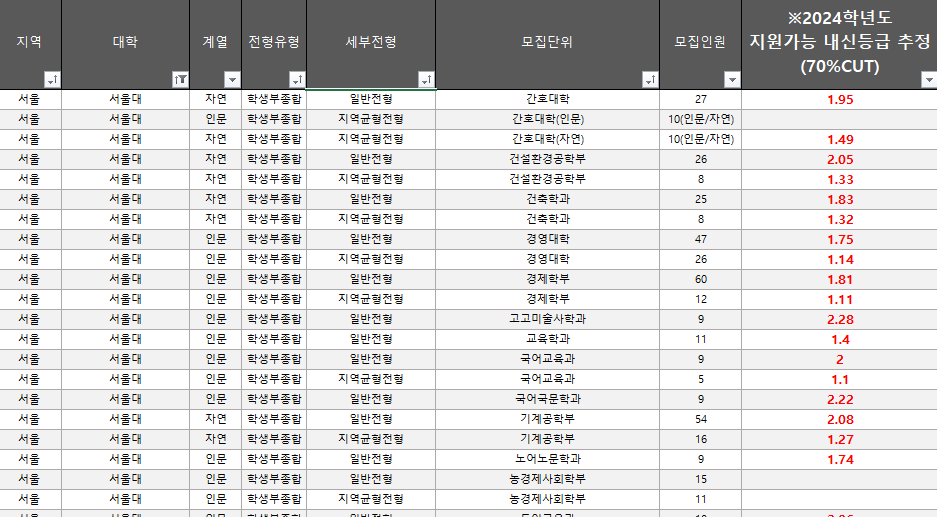Viewport: 937px width, 517px height.
Task: Select the 간호대학 cell
Action: [547, 99]
